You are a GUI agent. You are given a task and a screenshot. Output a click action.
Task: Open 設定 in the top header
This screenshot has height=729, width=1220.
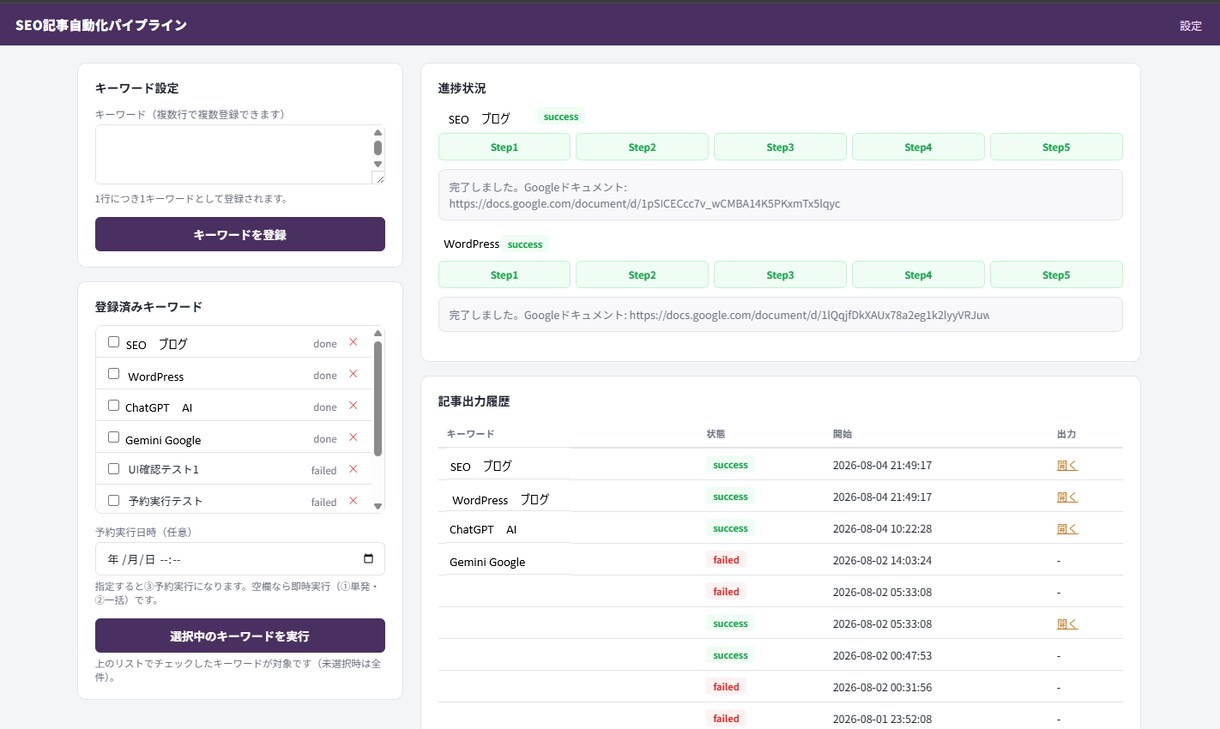coord(1190,26)
